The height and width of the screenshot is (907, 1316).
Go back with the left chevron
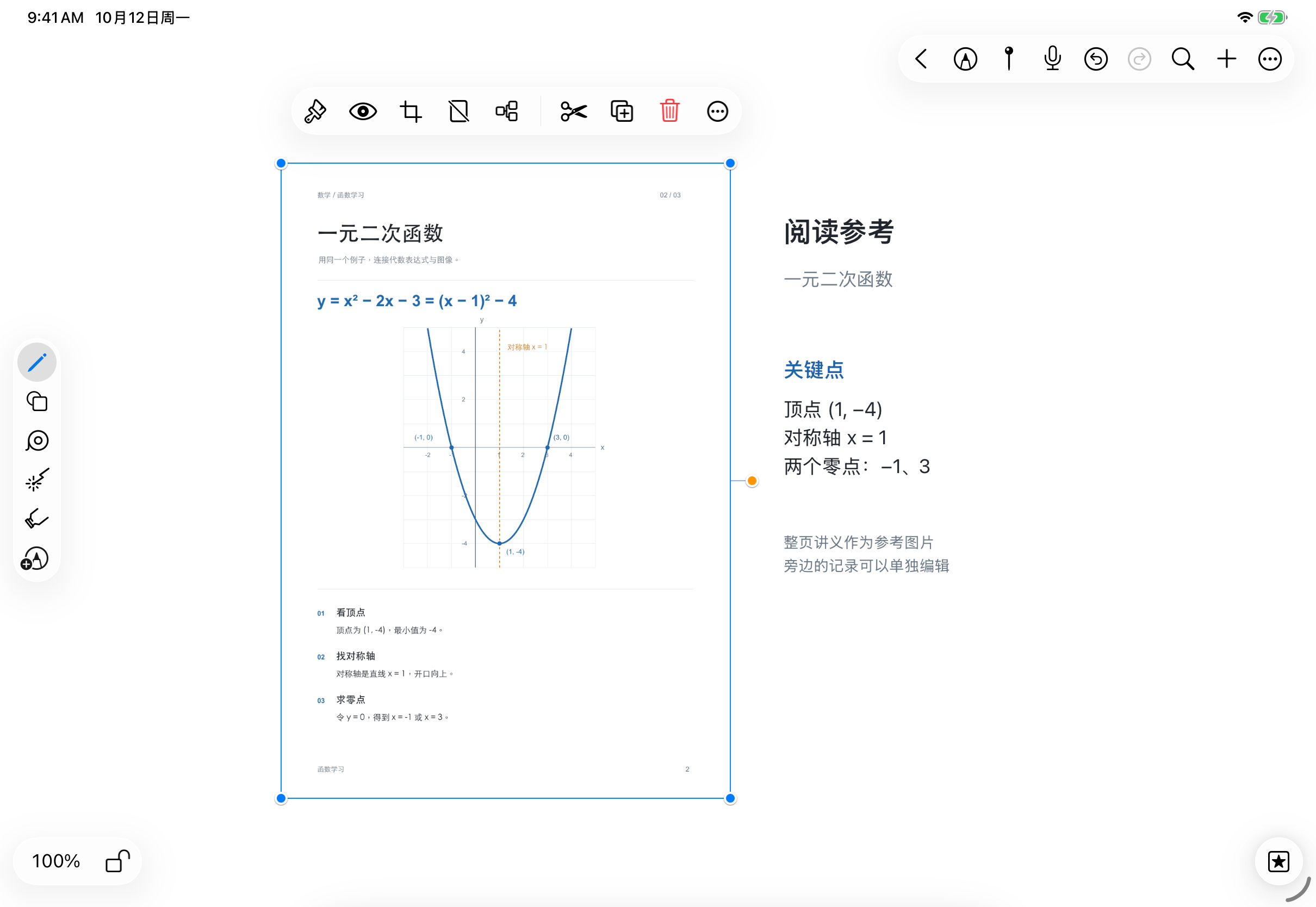point(921,59)
